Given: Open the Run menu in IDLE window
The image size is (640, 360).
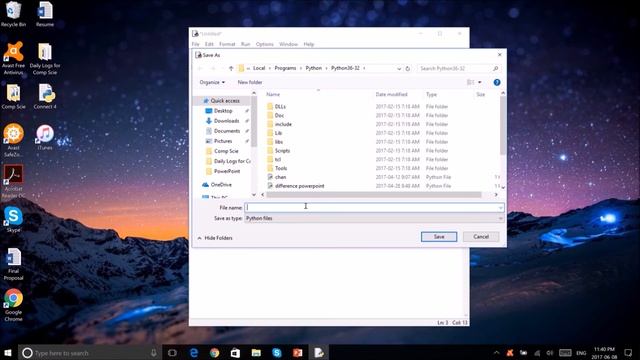Looking at the screenshot, I should click(245, 44).
